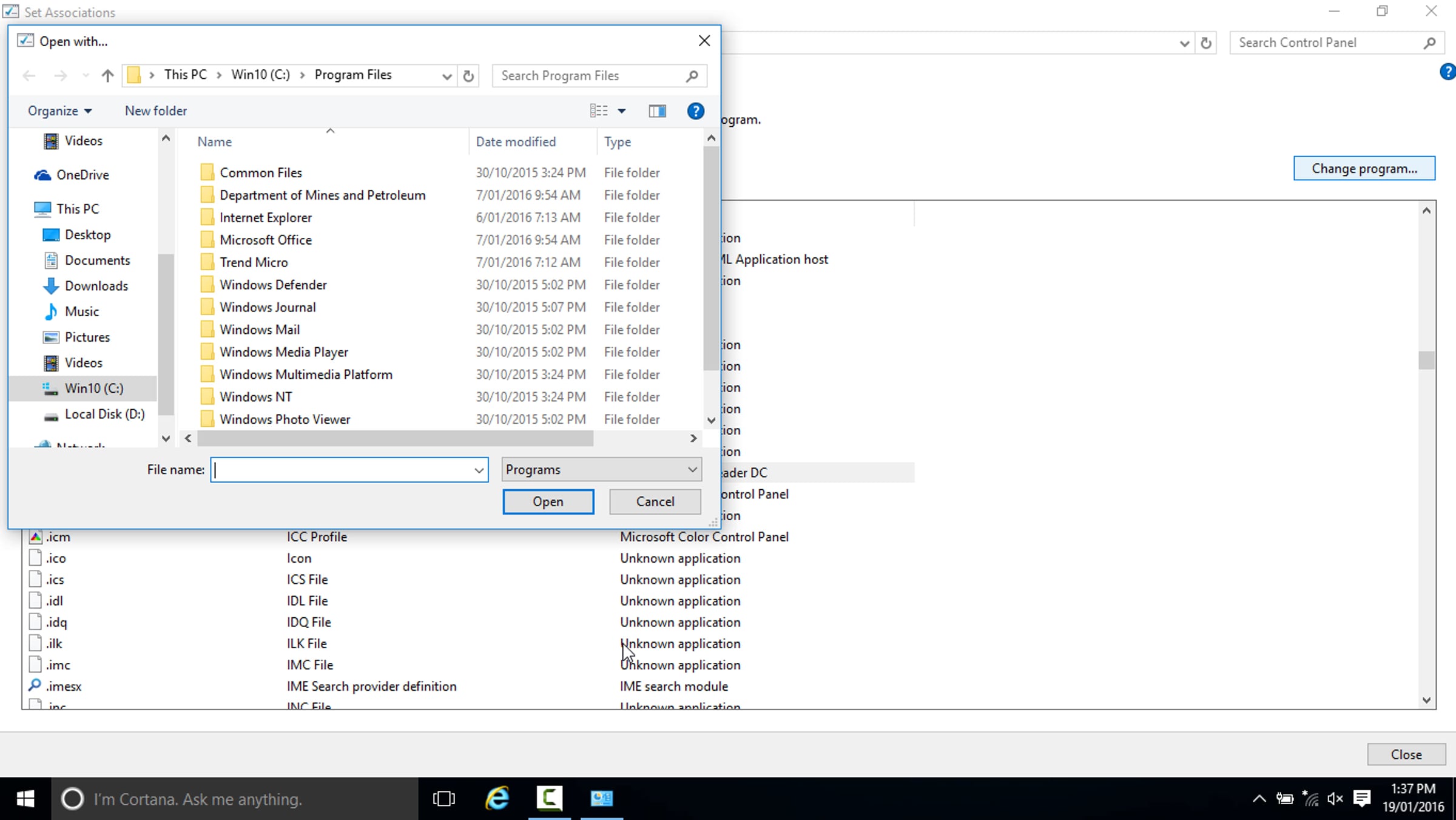Change view using the view layout icon
The height and width of the screenshot is (820, 1456).
pos(599,111)
